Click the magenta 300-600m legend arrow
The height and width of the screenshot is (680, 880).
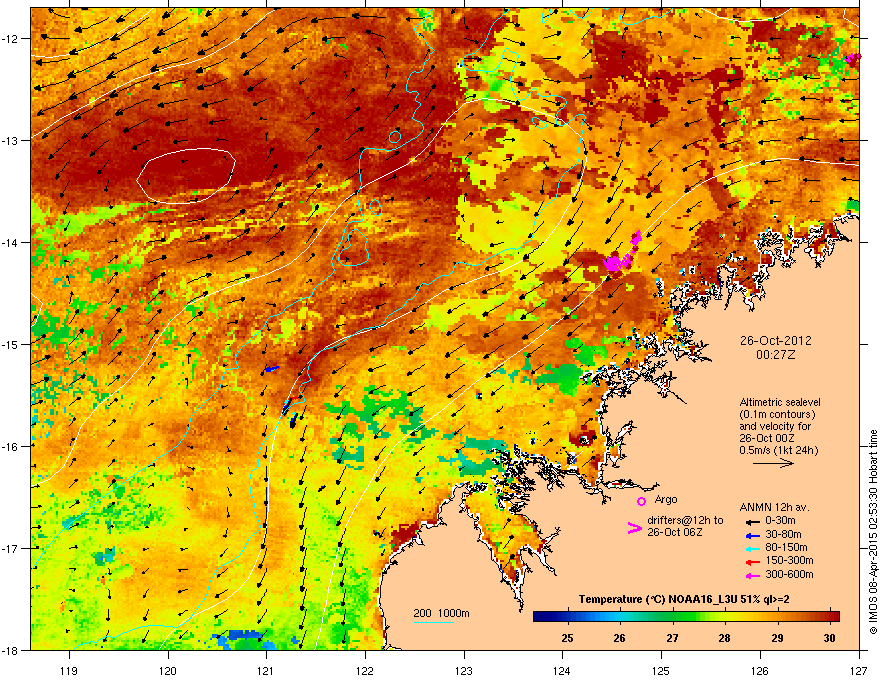(x=752, y=576)
